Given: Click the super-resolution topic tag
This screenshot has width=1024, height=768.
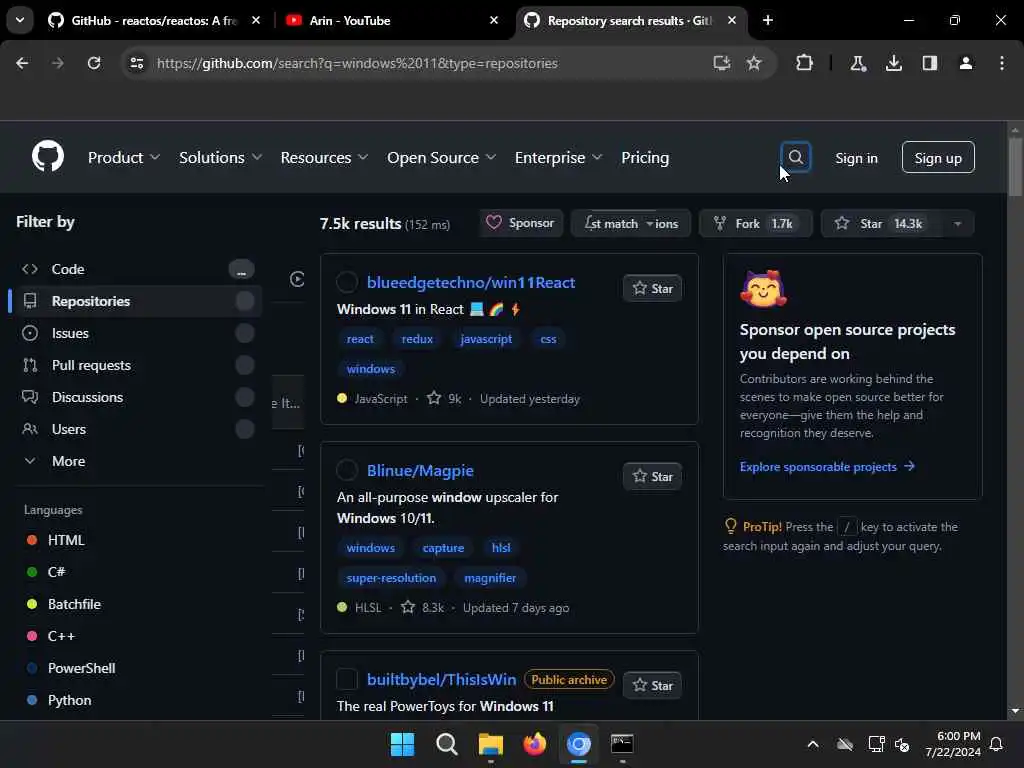Looking at the screenshot, I should [391, 578].
